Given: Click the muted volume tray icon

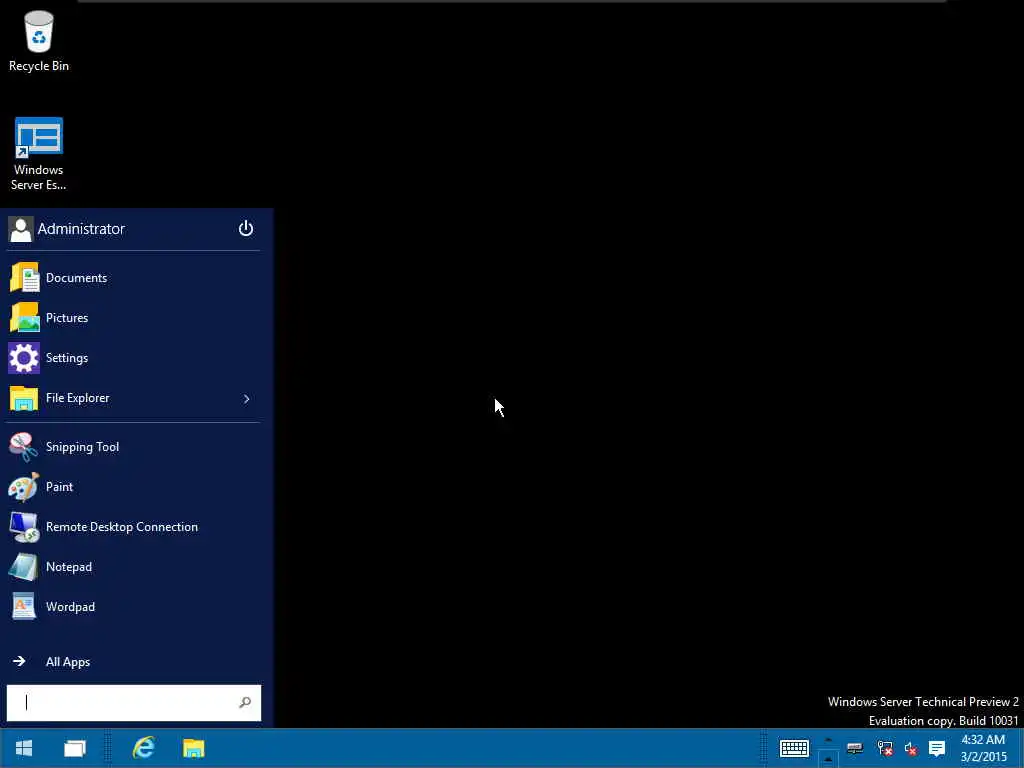Looking at the screenshot, I should [910, 748].
